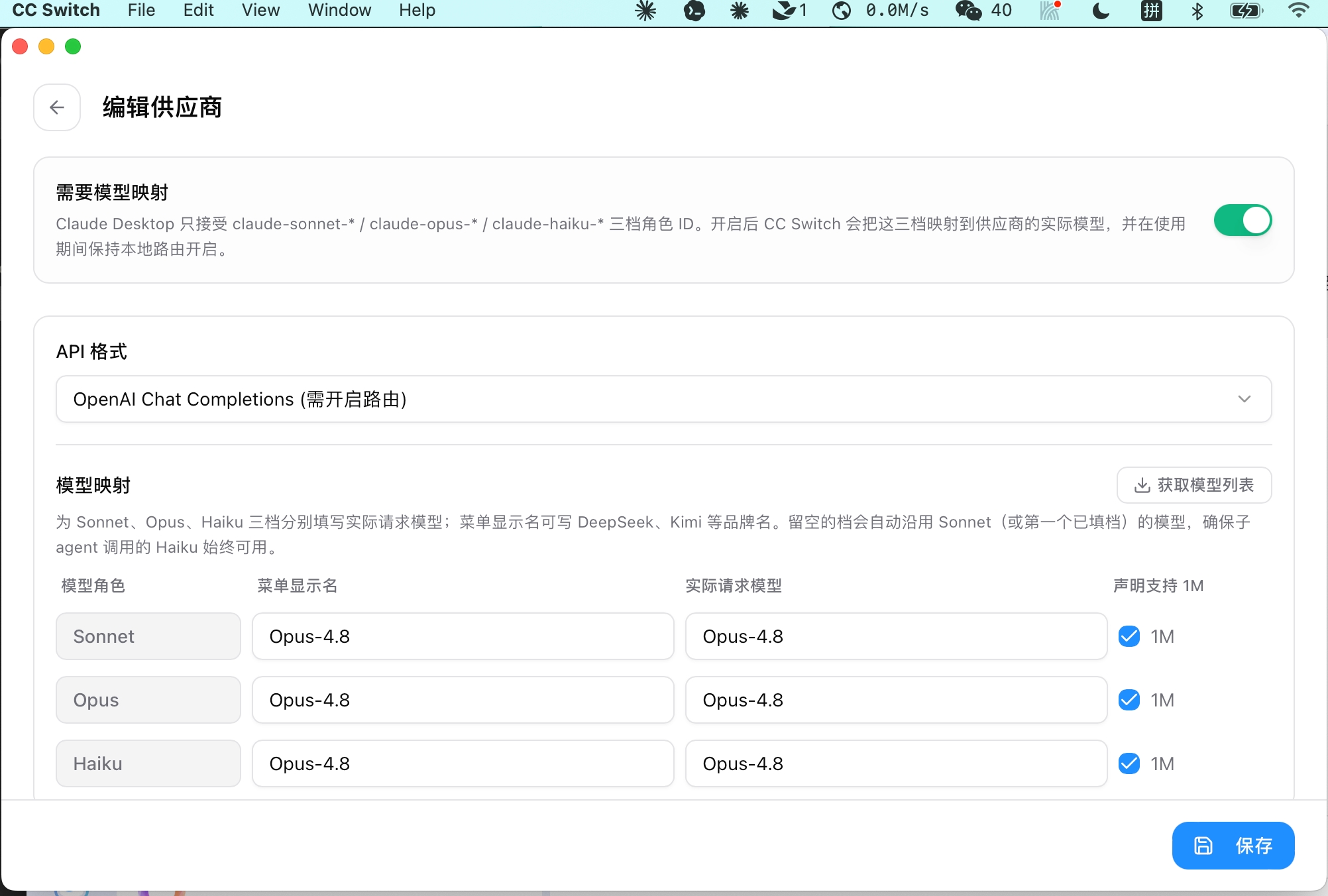Zoom the window with the green button

click(73, 46)
